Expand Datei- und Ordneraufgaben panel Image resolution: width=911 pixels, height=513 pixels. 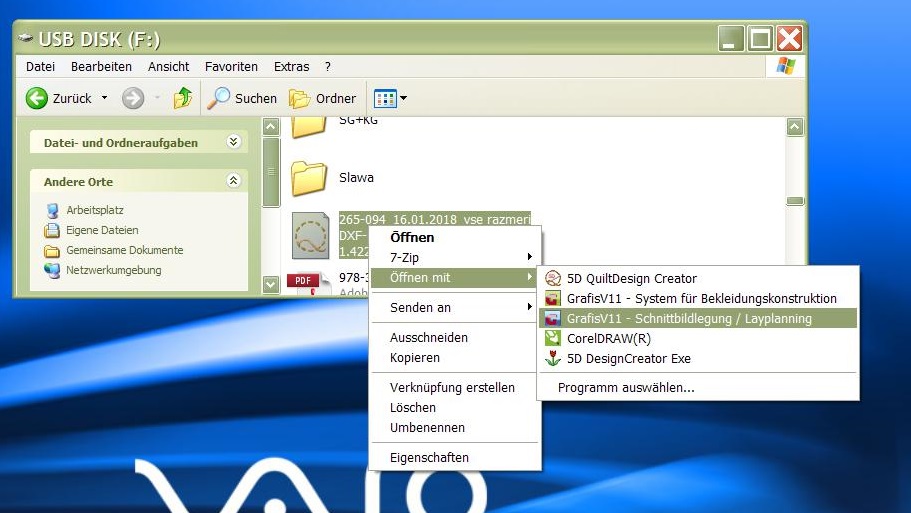click(234, 142)
